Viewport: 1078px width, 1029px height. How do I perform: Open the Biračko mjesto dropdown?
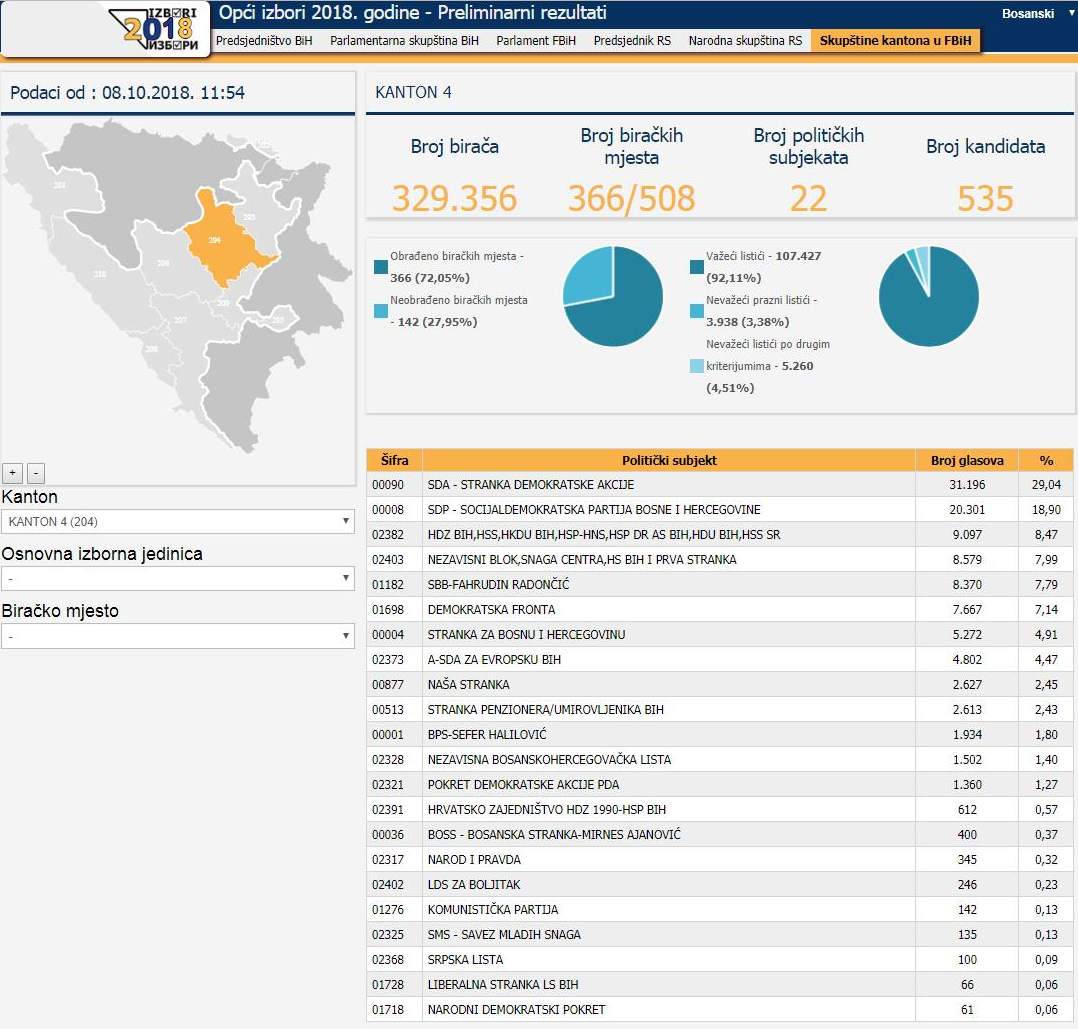coord(178,635)
